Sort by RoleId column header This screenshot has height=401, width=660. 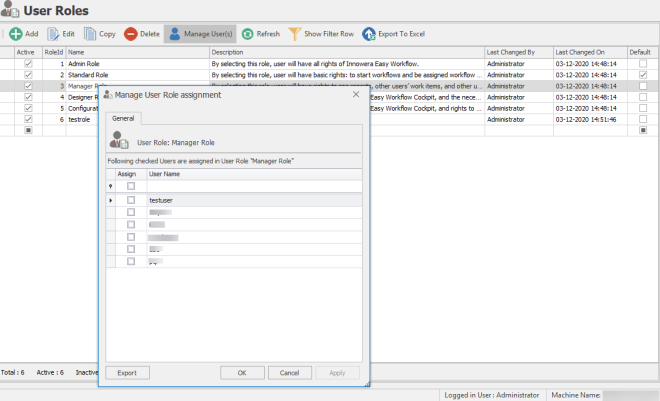tap(54, 52)
